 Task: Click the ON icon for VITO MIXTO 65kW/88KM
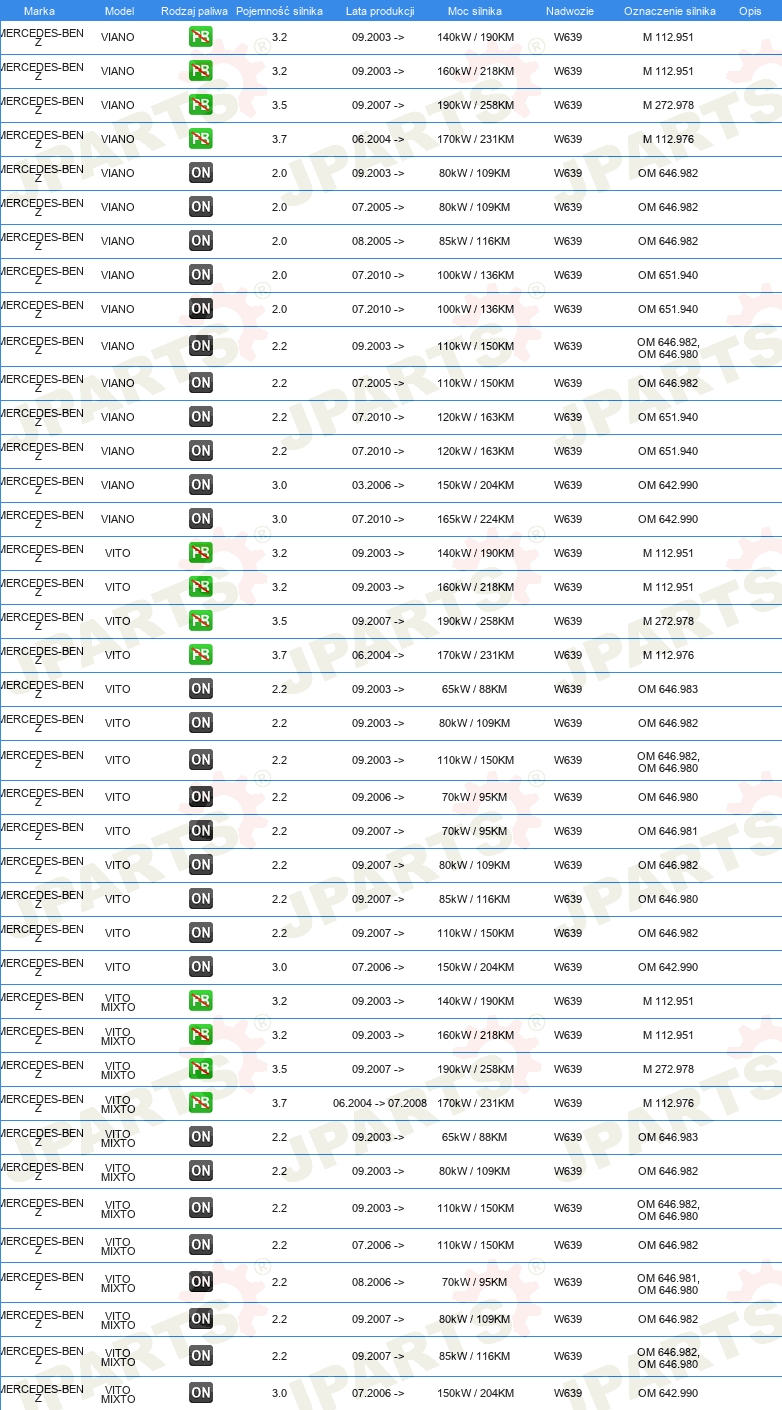[200, 1137]
